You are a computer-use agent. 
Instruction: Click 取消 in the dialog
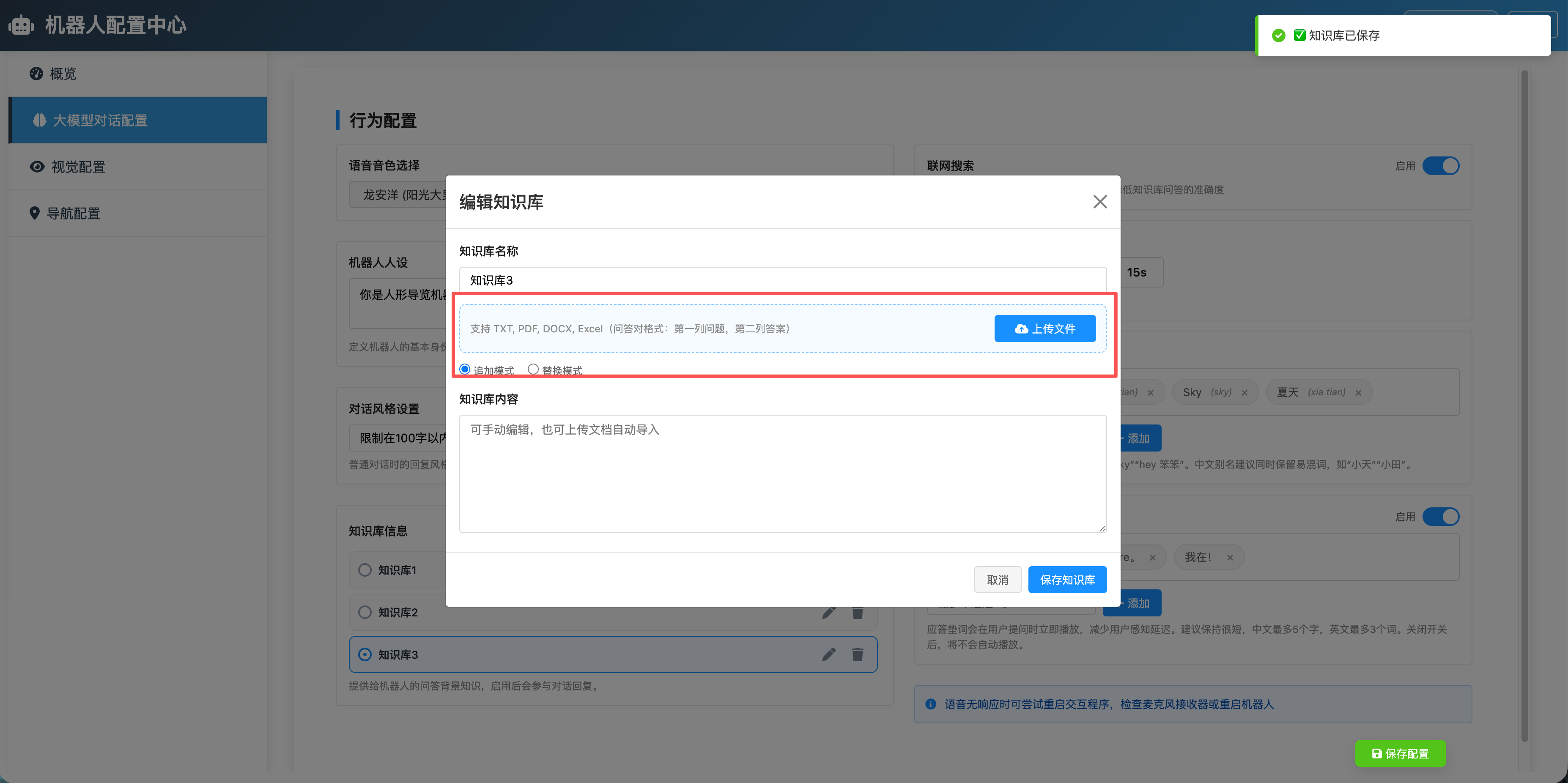point(997,580)
